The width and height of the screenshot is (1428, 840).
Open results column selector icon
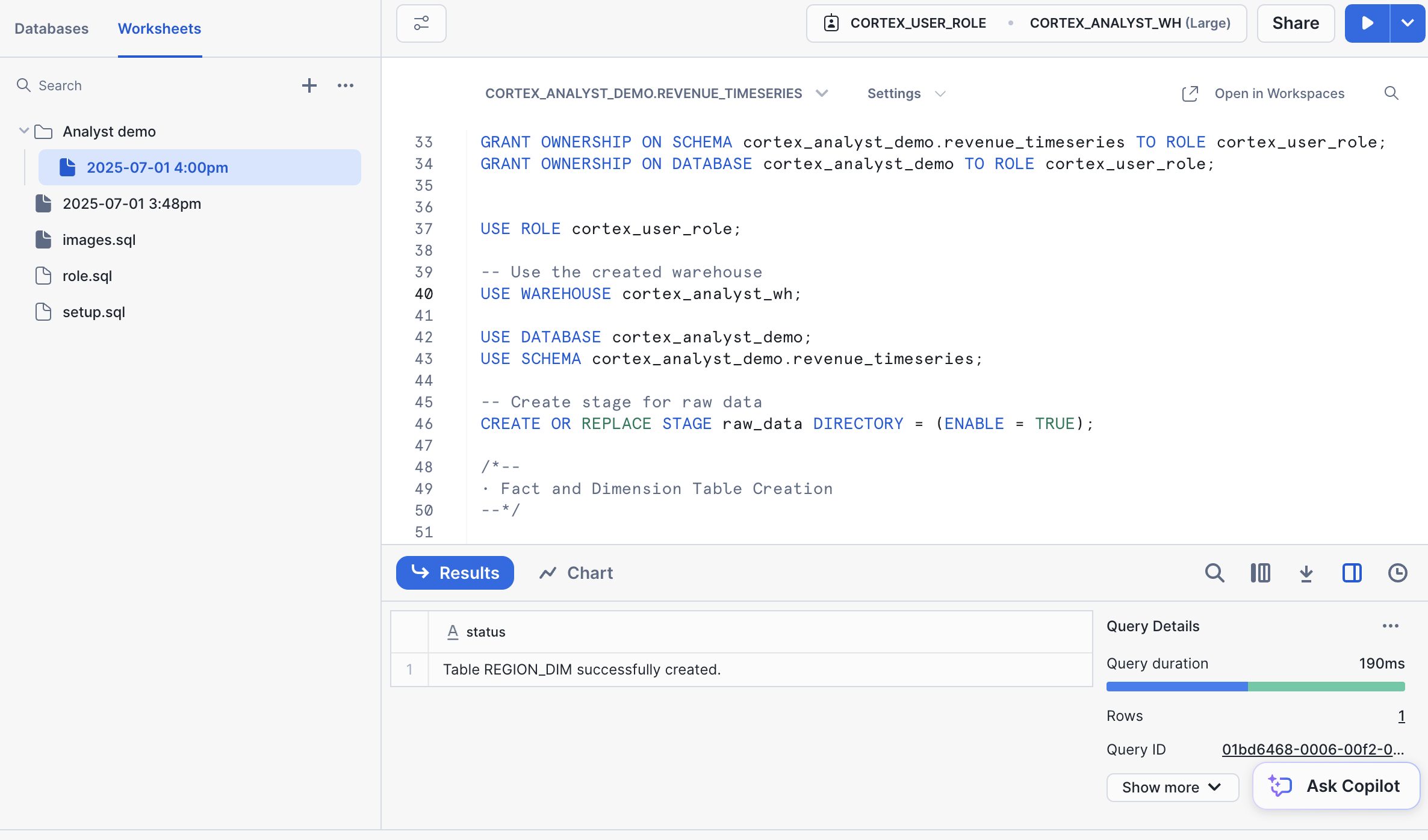[x=1260, y=573]
